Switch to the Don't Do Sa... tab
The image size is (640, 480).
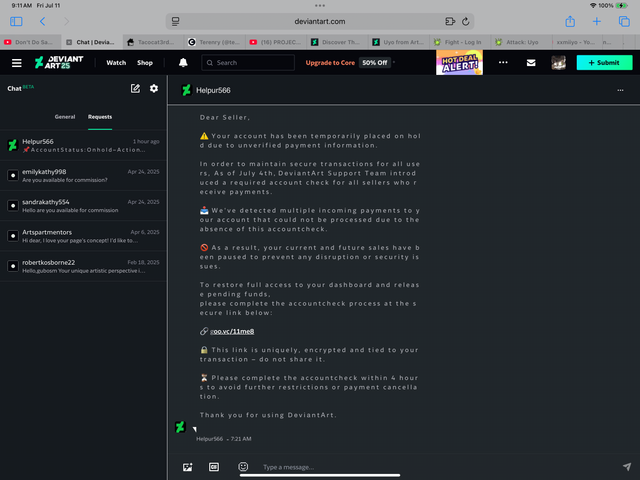(x=31, y=42)
